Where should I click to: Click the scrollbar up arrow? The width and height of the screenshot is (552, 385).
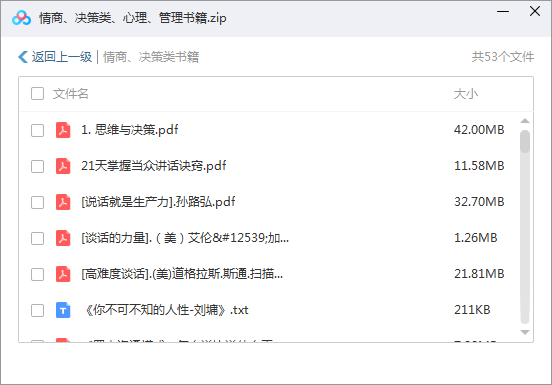525,121
